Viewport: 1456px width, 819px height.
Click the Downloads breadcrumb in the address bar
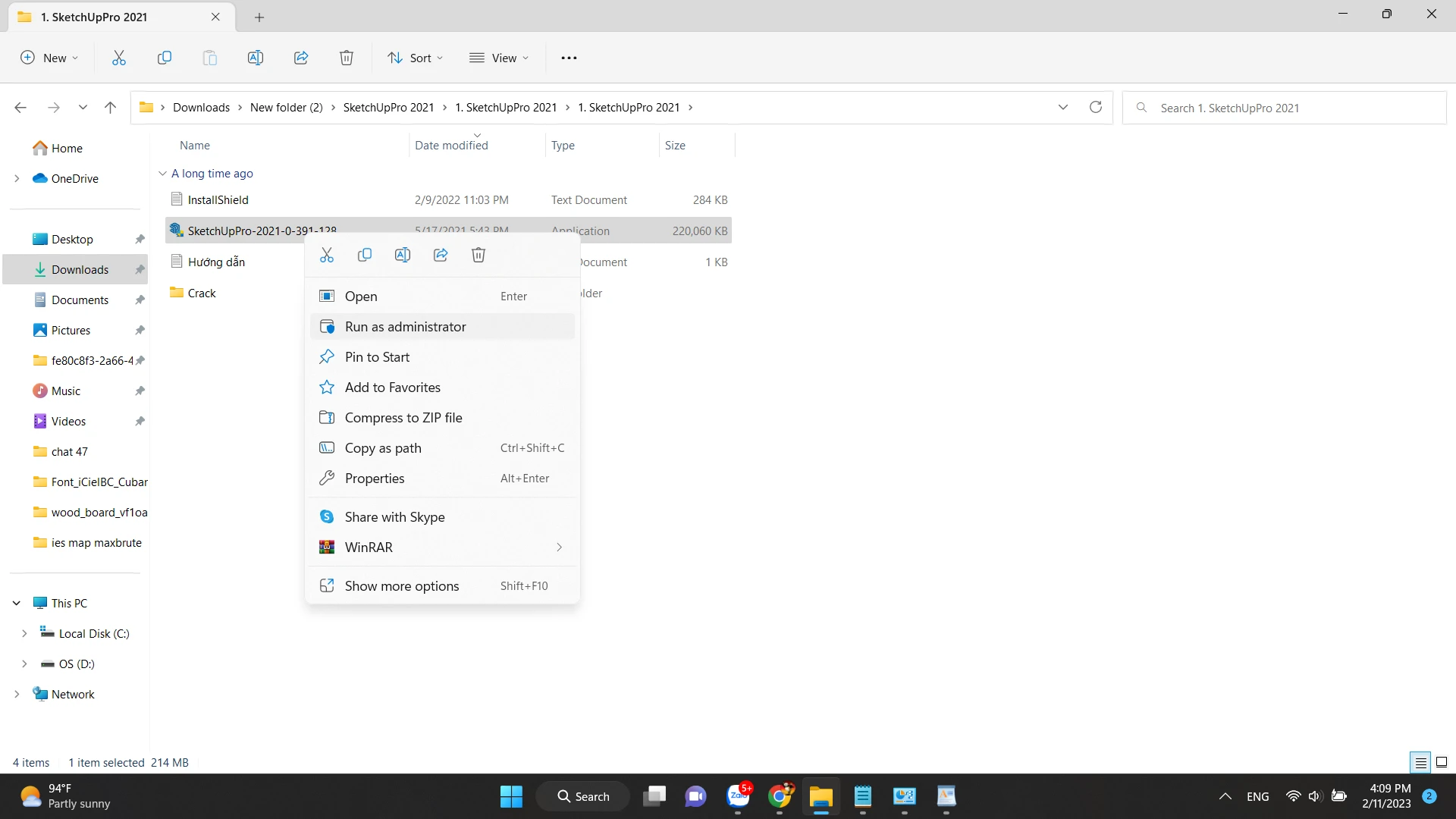pos(201,108)
